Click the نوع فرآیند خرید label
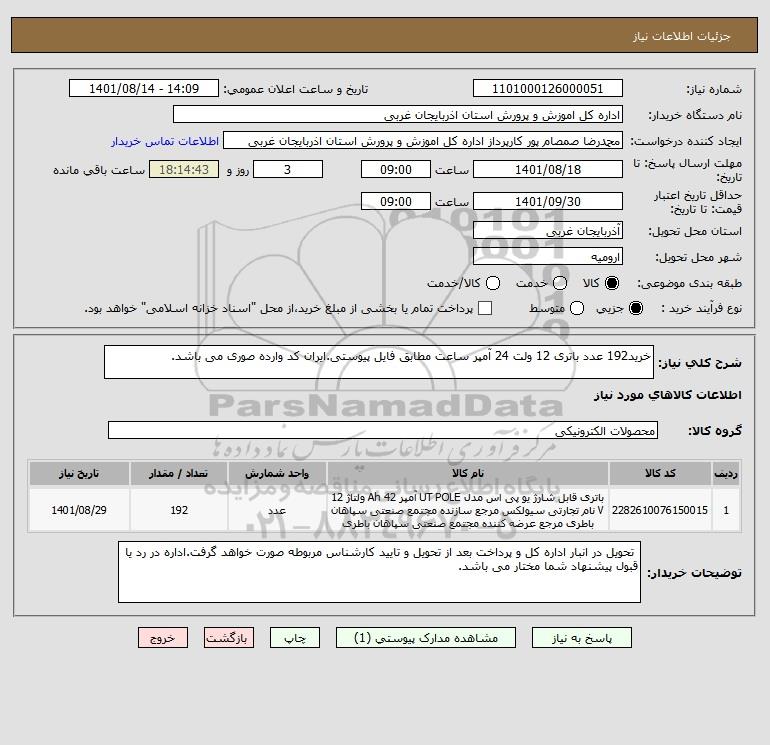Image resolution: width=770 pixels, height=745 pixels. point(701,308)
